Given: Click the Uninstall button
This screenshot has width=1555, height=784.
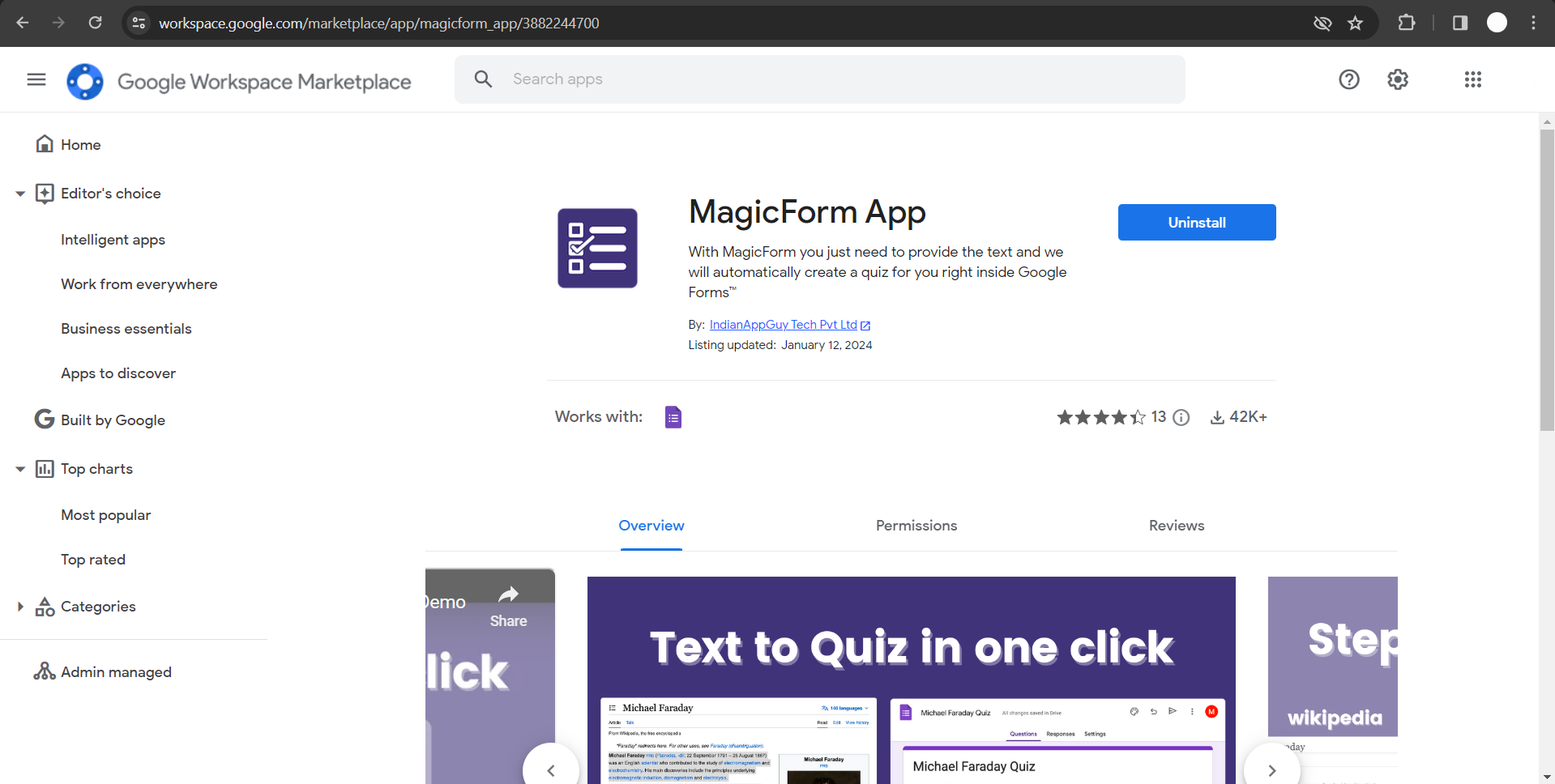Looking at the screenshot, I should [1197, 223].
